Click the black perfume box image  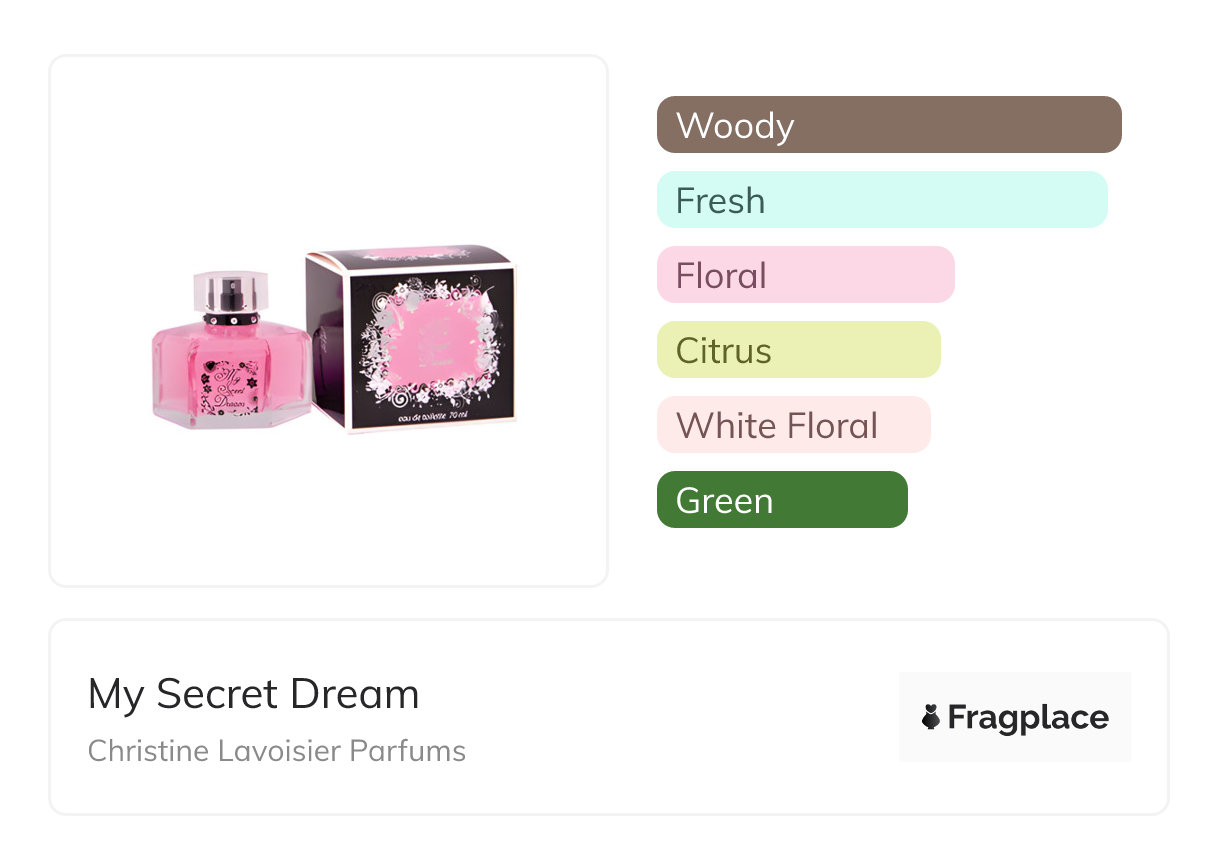point(415,345)
